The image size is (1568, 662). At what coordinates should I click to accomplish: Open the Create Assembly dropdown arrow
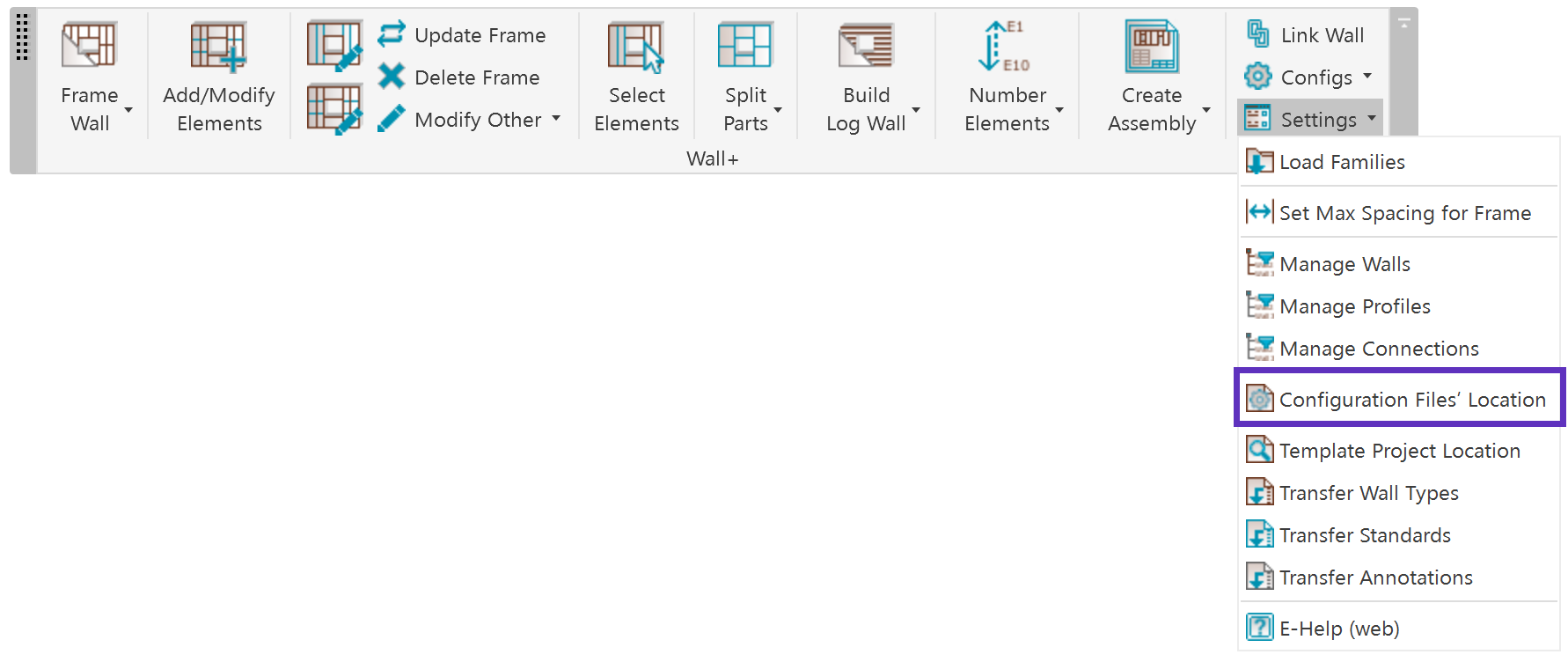pyautogui.click(x=1206, y=110)
